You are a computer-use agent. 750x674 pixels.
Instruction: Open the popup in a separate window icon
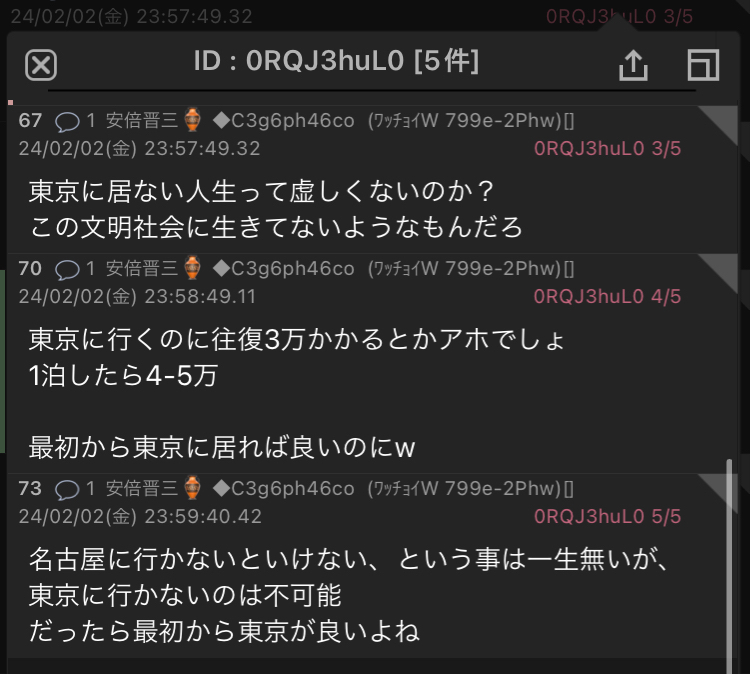[703, 65]
